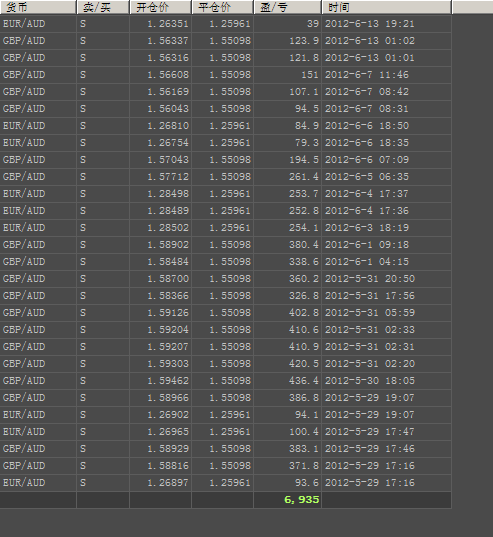Select open price 1.26351
The image size is (493, 537).
coord(168,24)
